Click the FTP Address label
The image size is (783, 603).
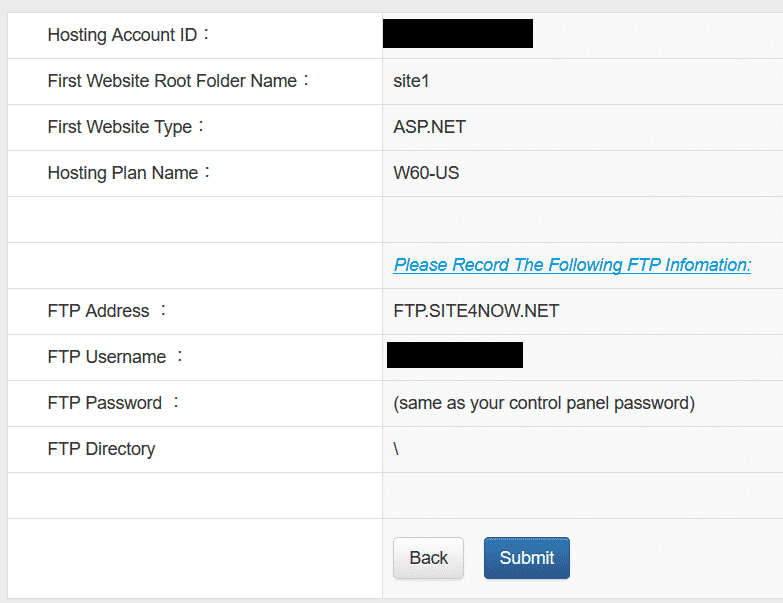106,311
